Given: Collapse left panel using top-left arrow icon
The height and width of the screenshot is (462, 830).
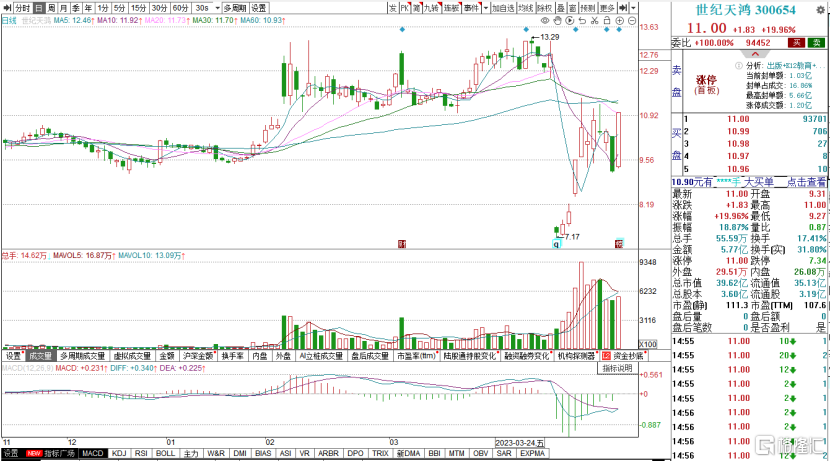Looking at the screenshot, I should tap(7, 8).
